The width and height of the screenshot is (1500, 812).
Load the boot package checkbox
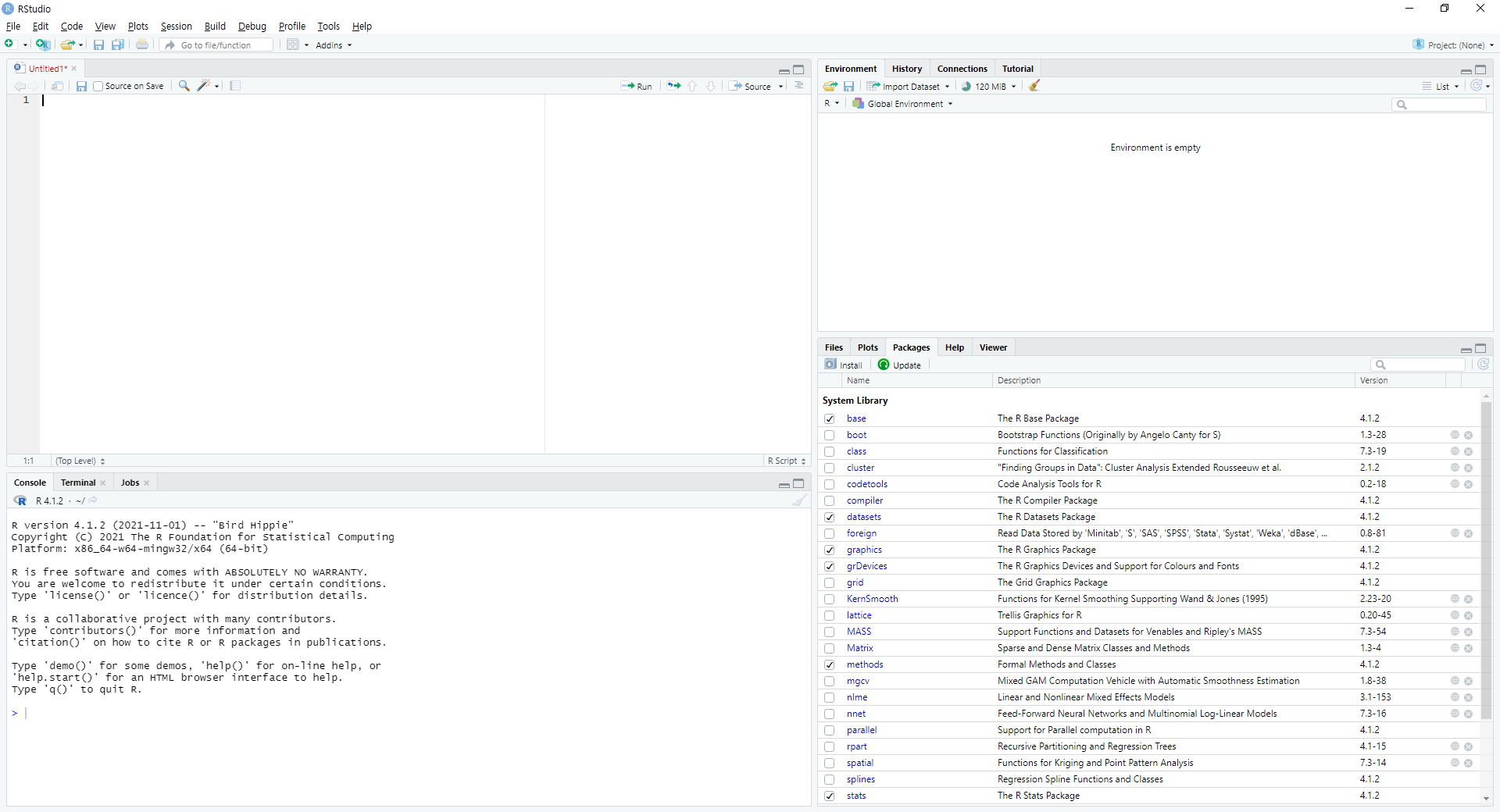[829, 435]
